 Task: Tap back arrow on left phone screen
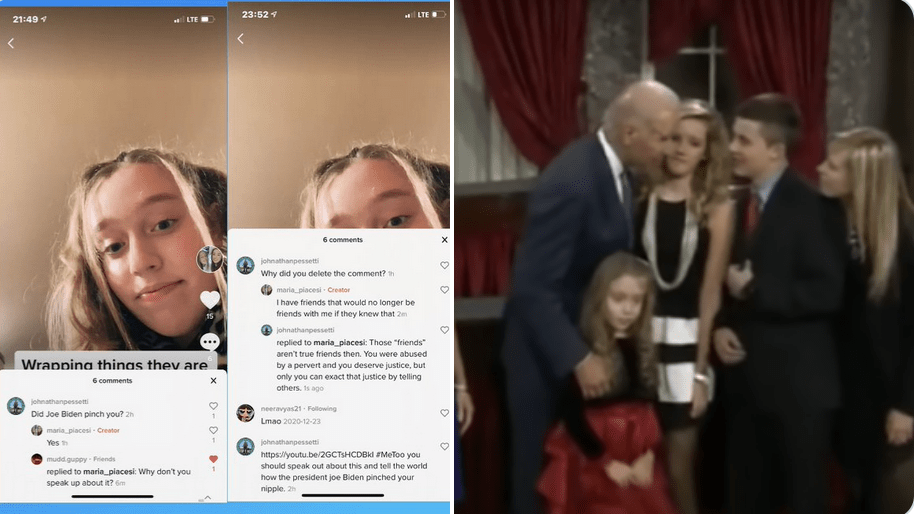[11, 43]
